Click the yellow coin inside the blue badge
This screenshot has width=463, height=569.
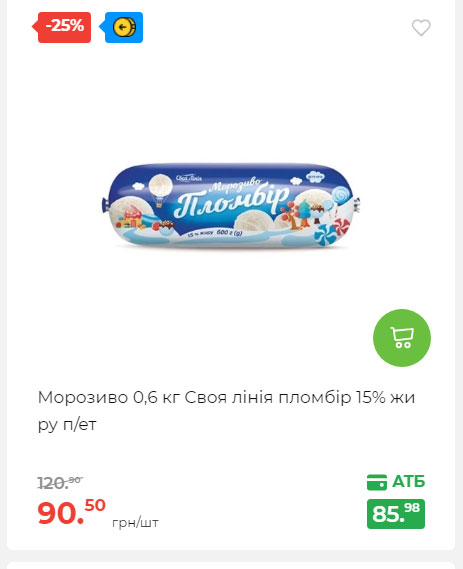coord(124,27)
